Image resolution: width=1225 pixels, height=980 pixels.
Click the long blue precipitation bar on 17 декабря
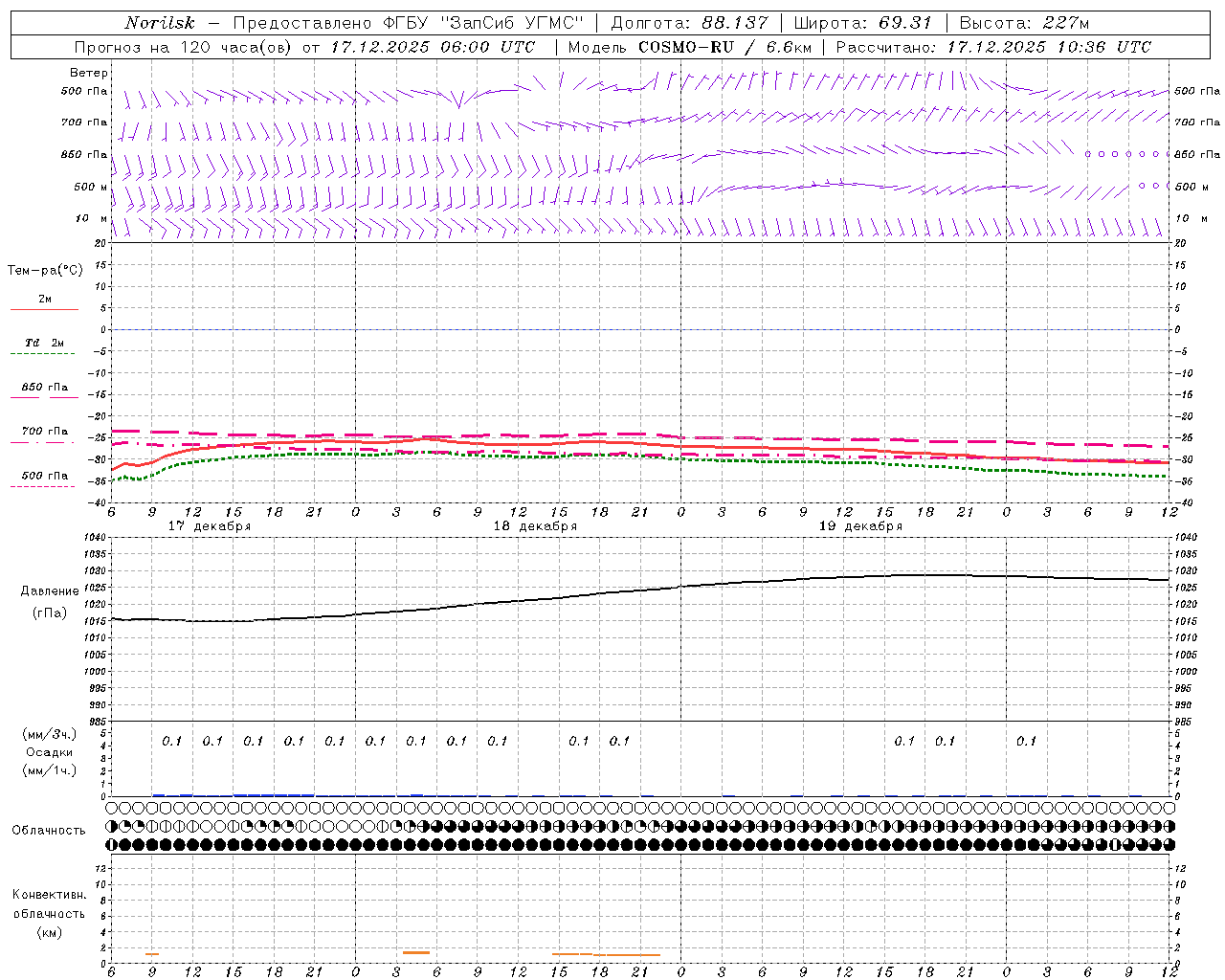(x=274, y=794)
